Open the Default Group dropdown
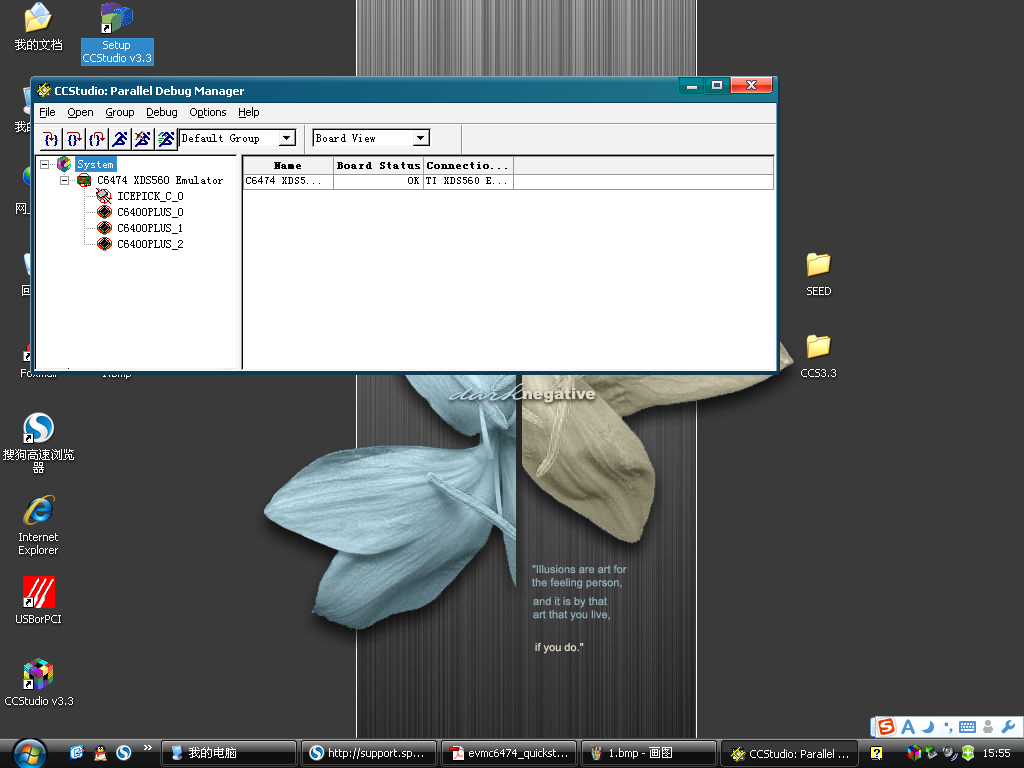This screenshot has width=1024, height=768. pyautogui.click(x=286, y=138)
